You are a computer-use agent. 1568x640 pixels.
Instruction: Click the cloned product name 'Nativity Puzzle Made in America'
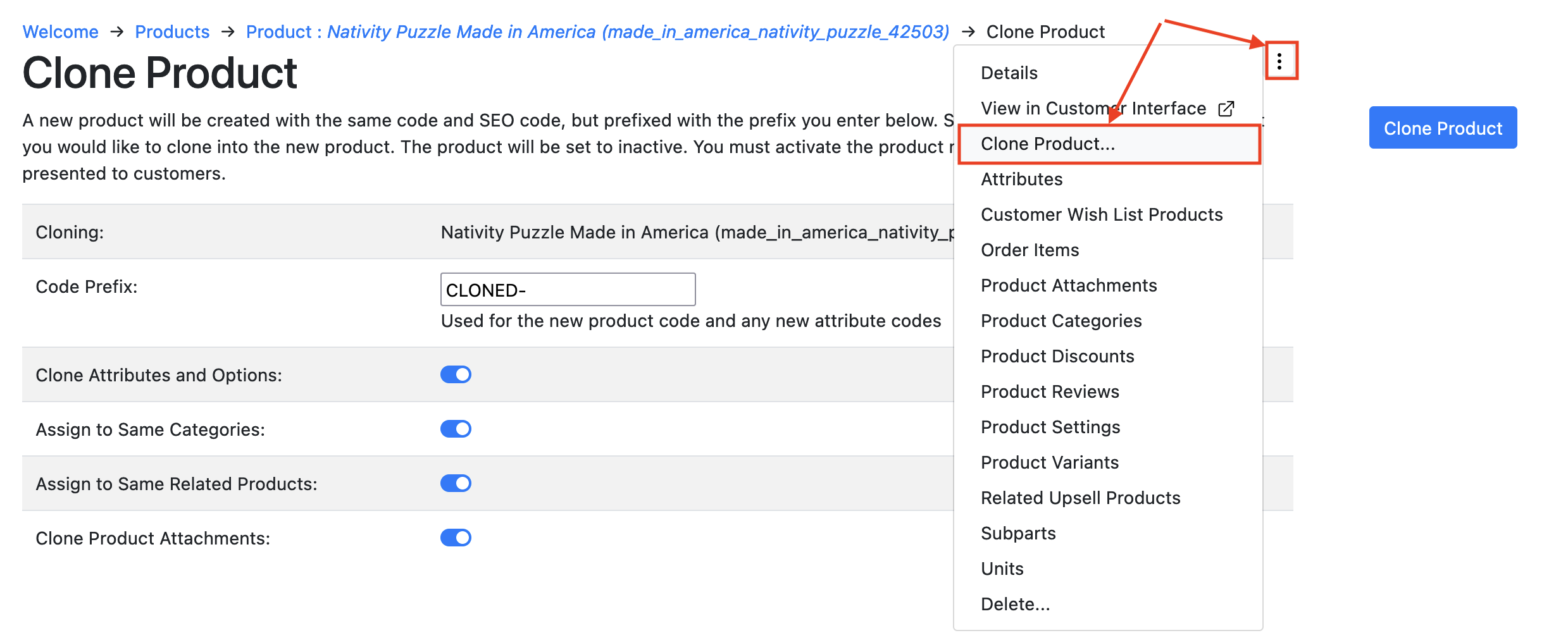pos(575,233)
